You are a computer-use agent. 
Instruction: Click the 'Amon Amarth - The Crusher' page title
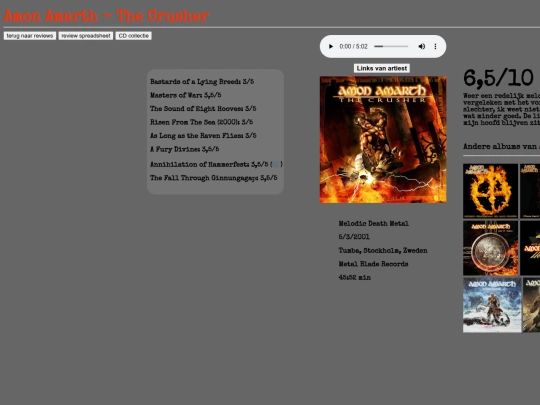(x=106, y=16)
